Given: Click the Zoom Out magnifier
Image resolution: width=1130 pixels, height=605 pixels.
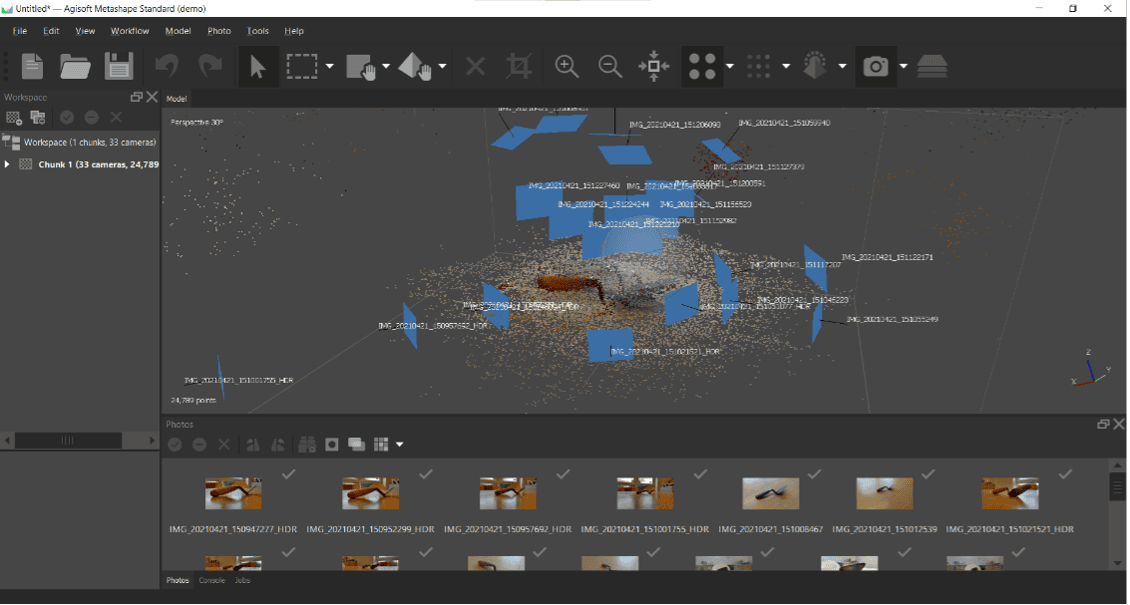Looking at the screenshot, I should pyautogui.click(x=610, y=67).
